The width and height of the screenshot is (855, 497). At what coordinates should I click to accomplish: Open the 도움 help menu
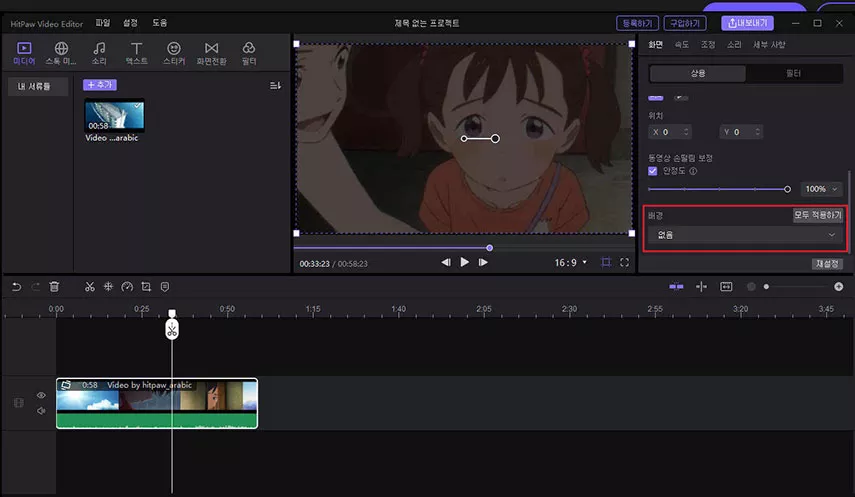click(x=159, y=23)
